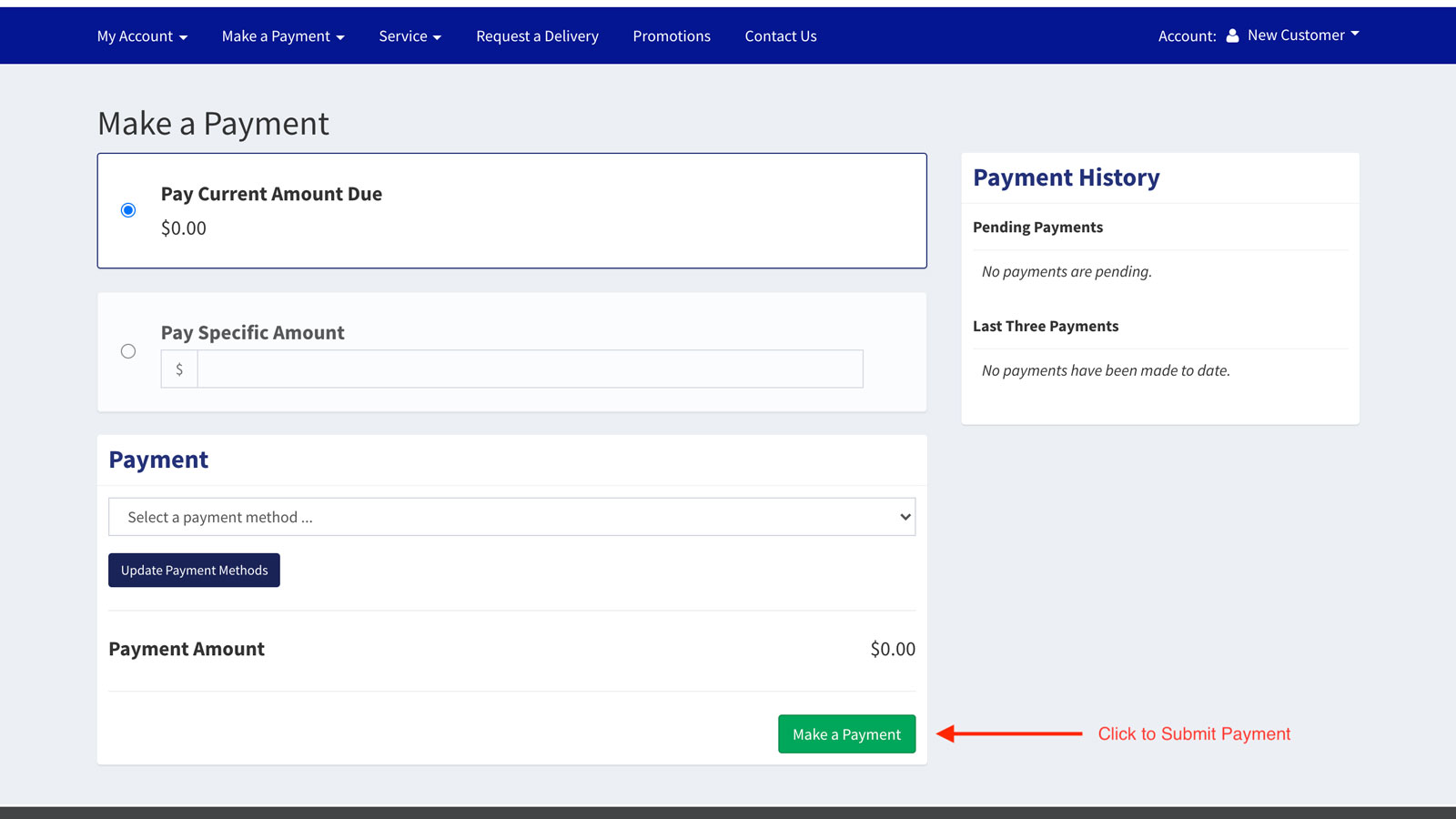Open the Promotions page
Image resolution: width=1456 pixels, height=819 pixels.
(x=672, y=36)
